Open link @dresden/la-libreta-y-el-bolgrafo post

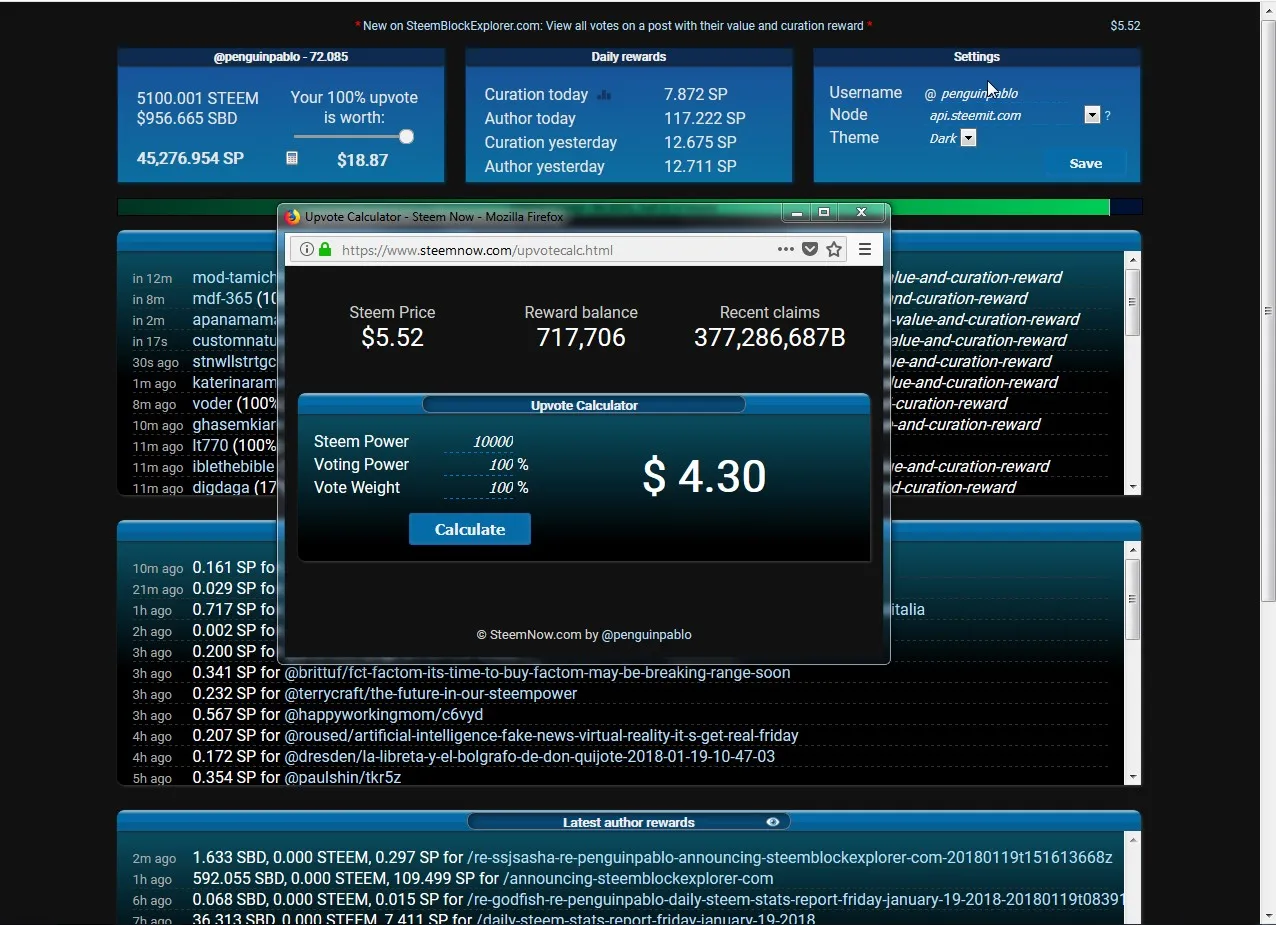530,757
